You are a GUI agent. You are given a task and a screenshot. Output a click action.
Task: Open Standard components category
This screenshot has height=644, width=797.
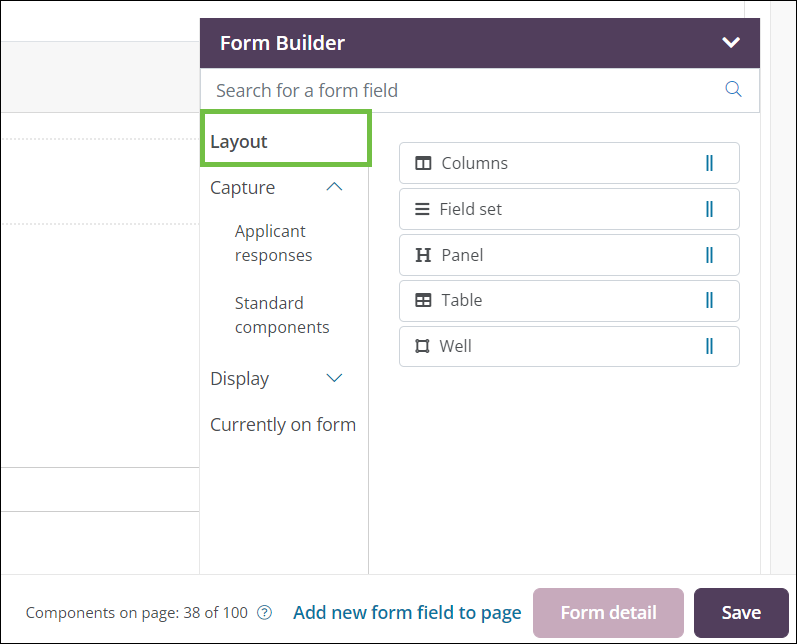pos(281,315)
